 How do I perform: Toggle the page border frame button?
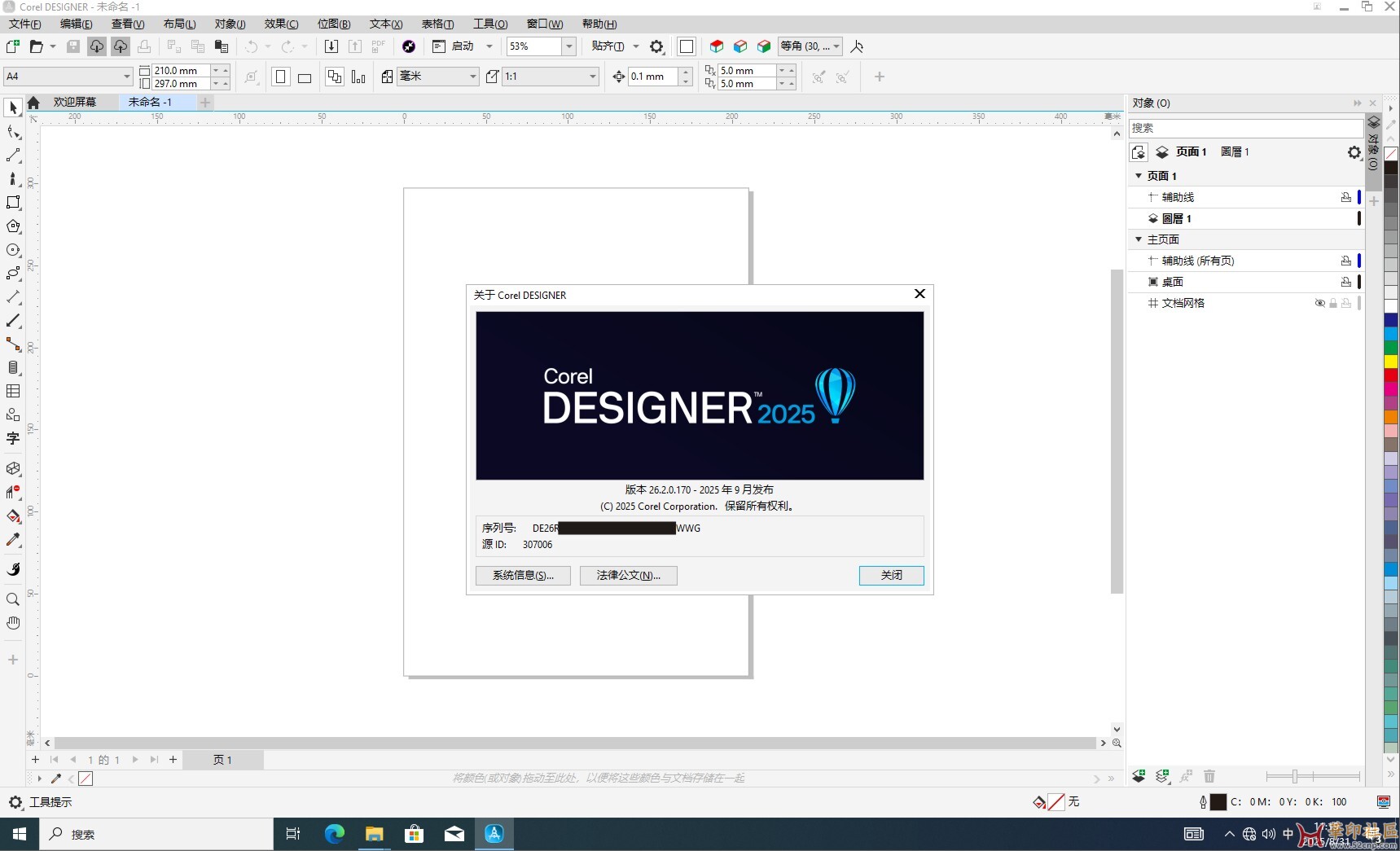(687, 46)
